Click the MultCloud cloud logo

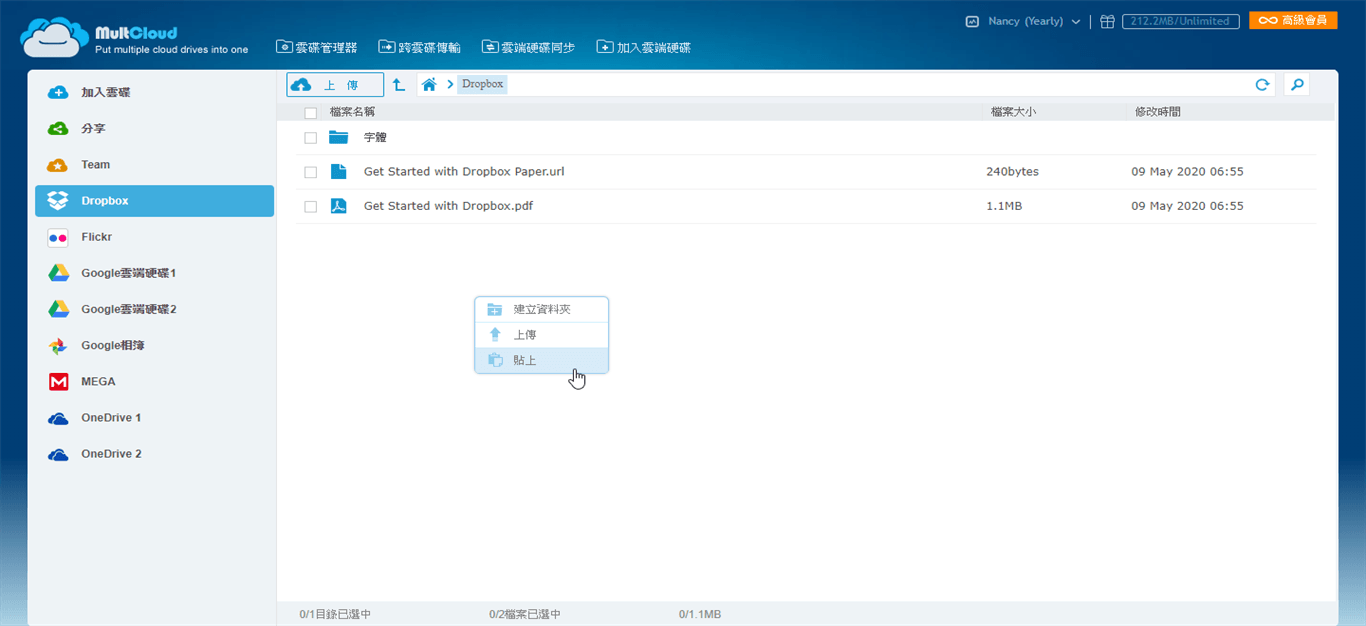(53, 37)
